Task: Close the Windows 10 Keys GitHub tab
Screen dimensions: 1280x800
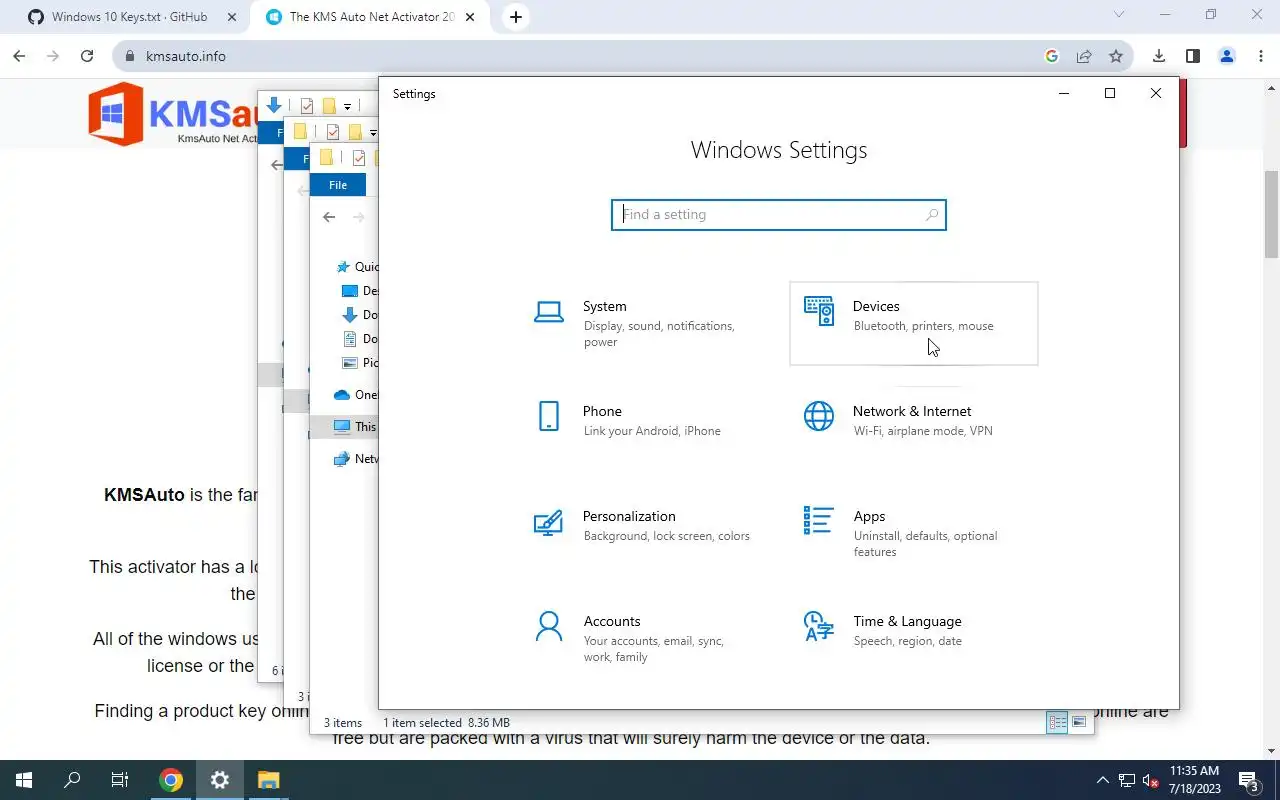Action: pos(231,17)
